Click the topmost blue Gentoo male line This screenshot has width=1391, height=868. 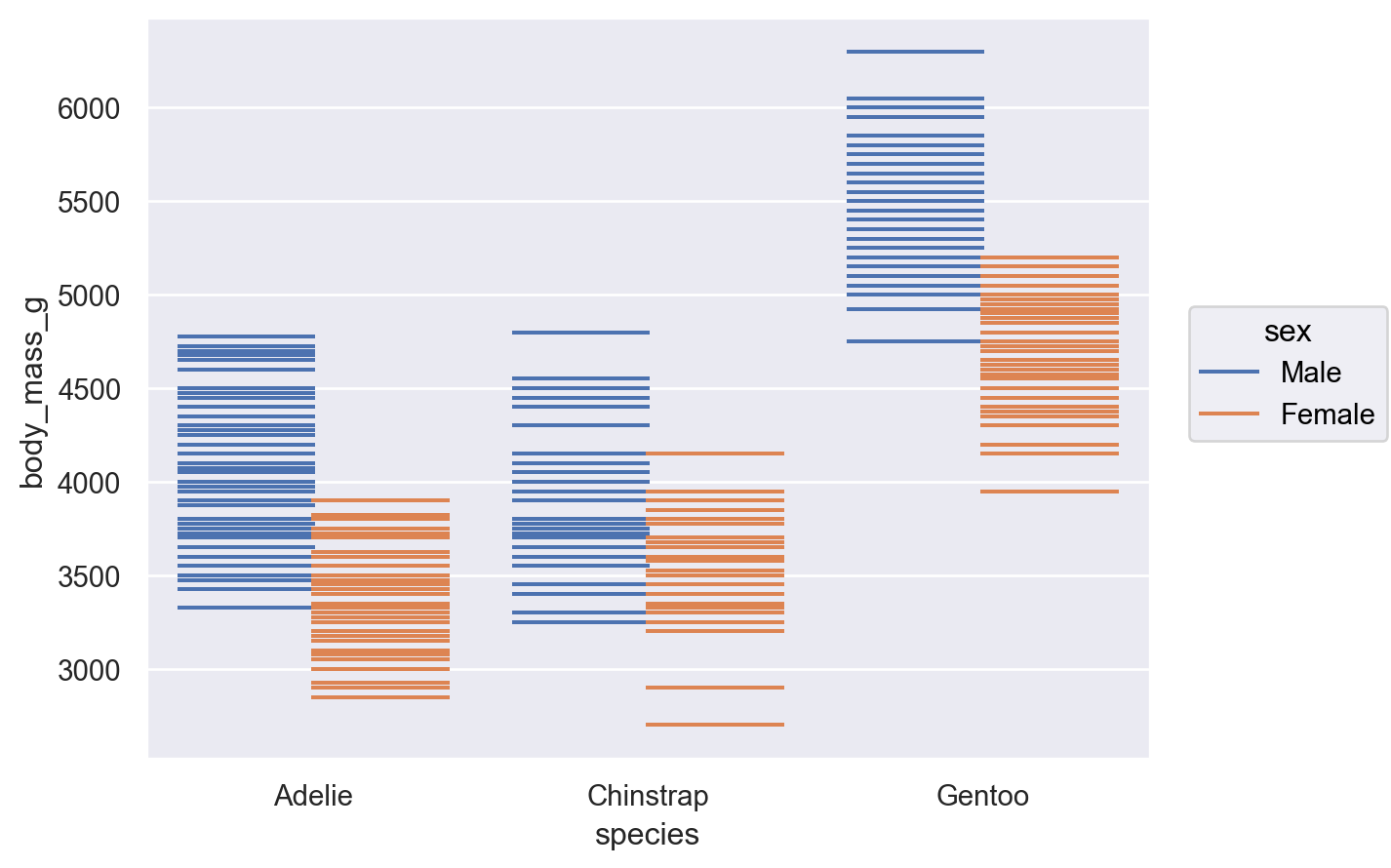pyautogui.click(x=915, y=52)
